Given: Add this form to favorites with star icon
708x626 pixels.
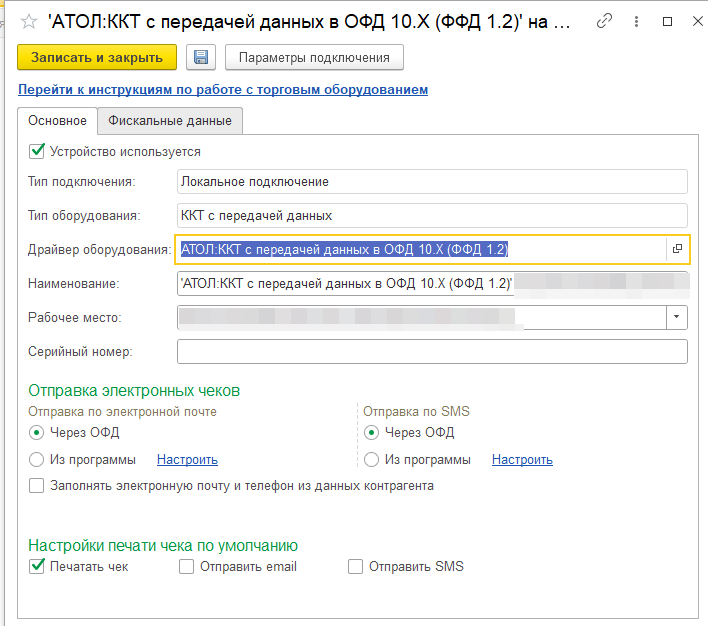Looking at the screenshot, I should (27, 21).
